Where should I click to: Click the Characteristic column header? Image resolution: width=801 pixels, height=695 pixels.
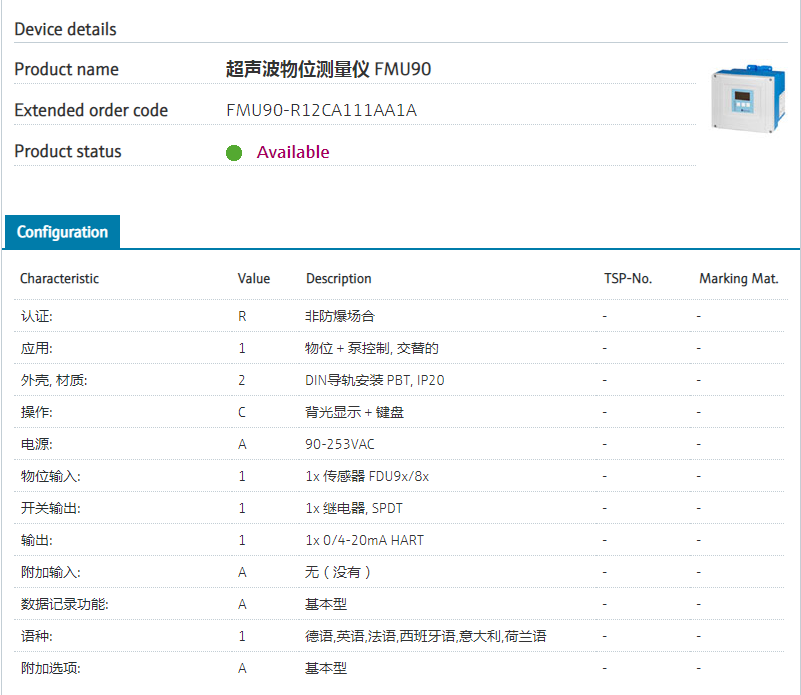click(59, 279)
